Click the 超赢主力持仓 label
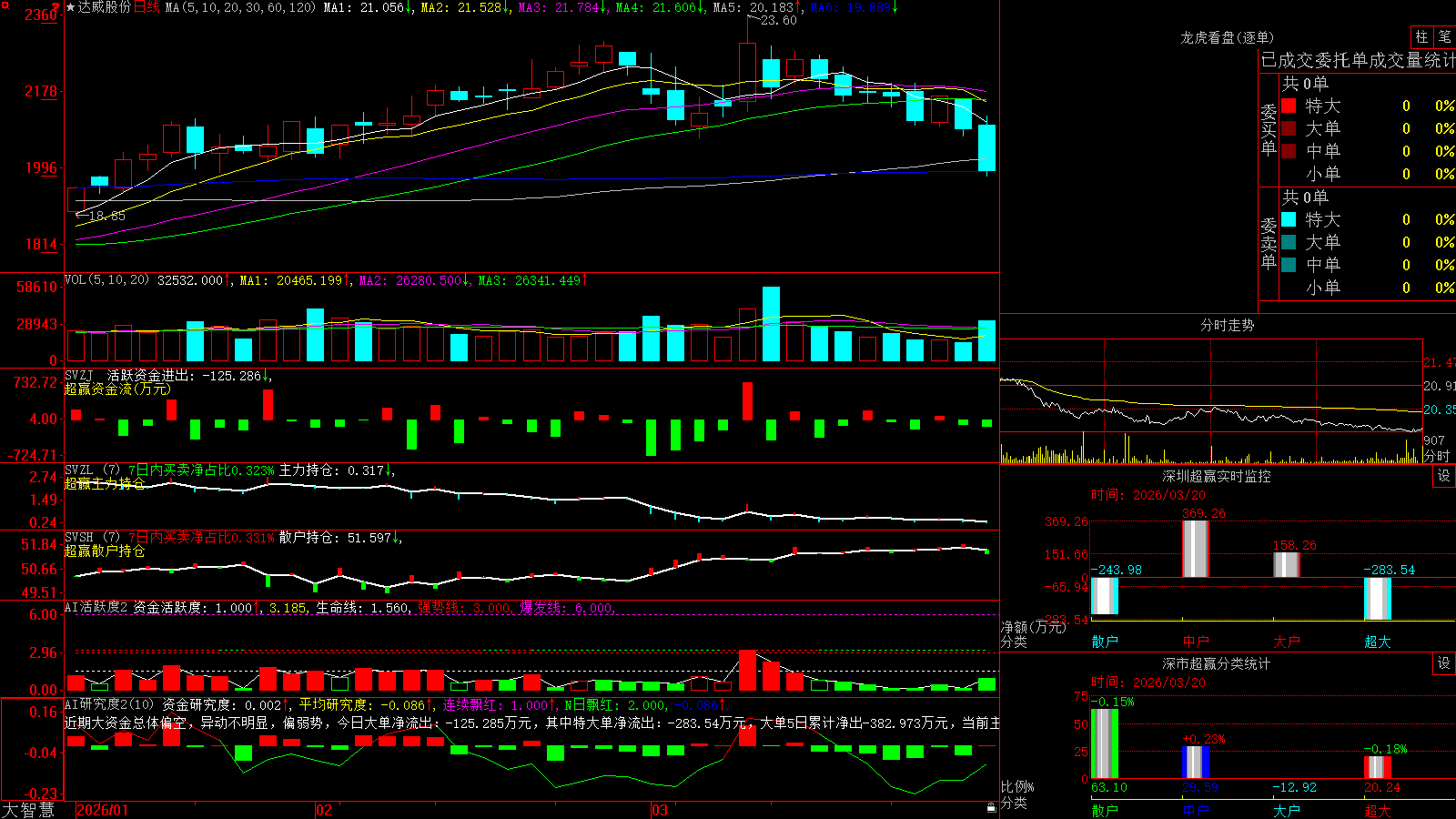1456x819 pixels. click(105, 483)
